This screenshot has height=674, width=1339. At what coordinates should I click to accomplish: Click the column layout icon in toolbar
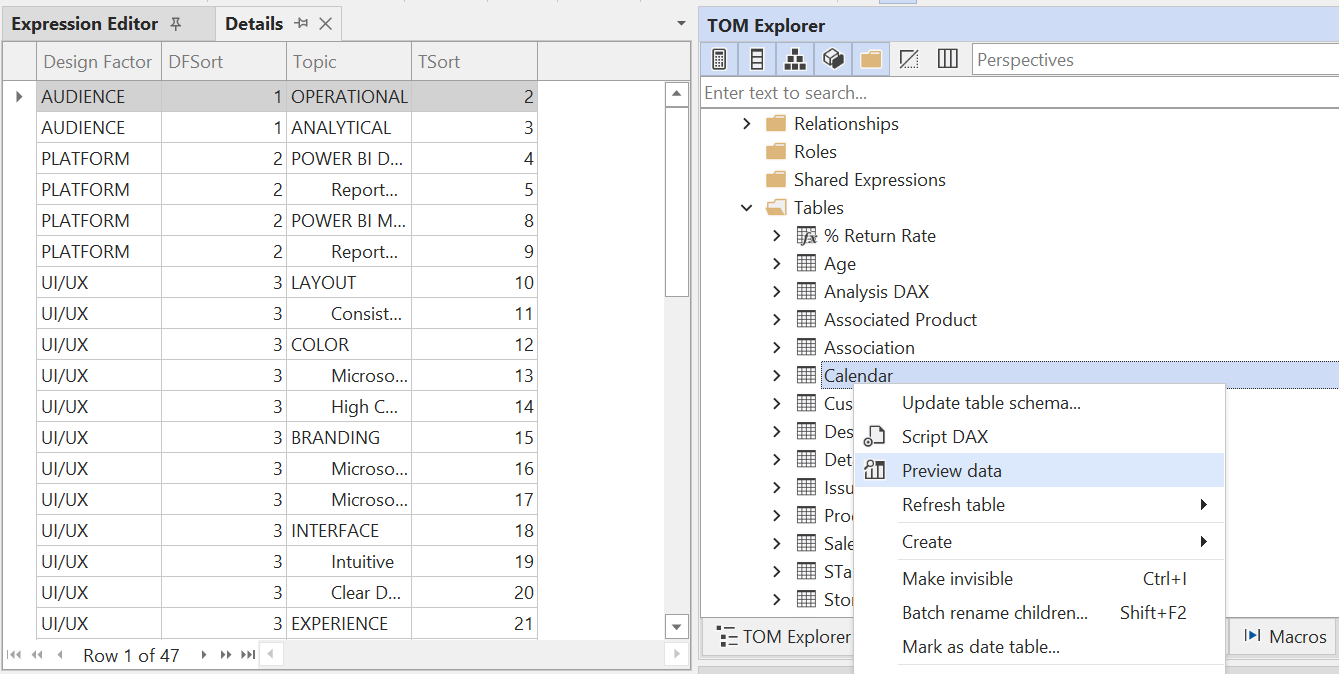click(x=947, y=58)
